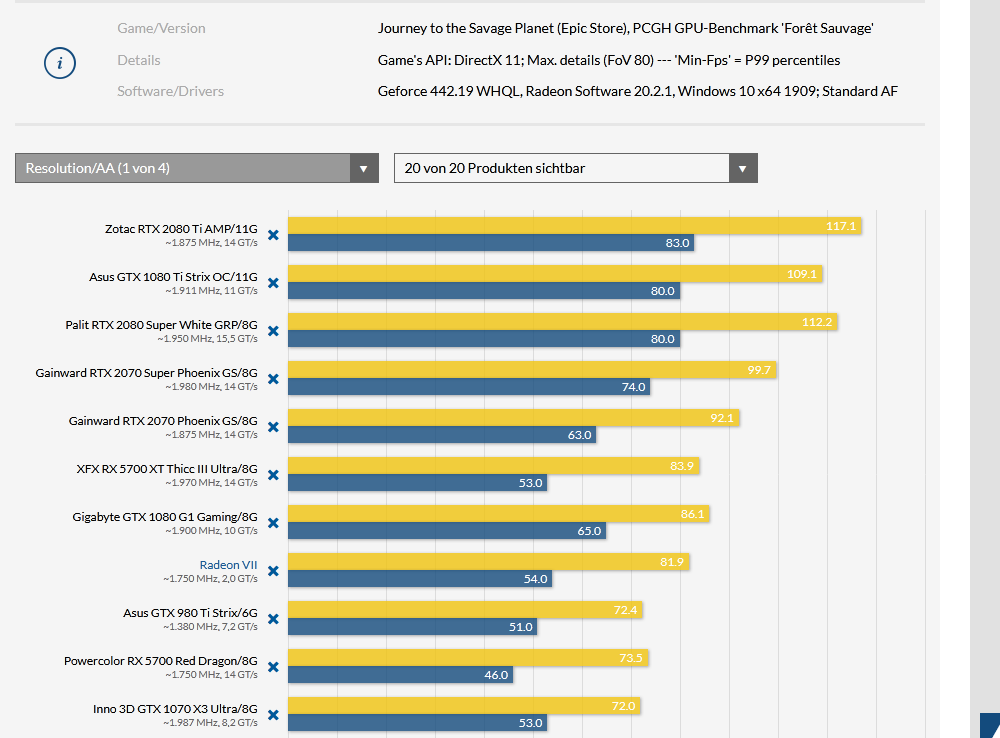Click the info circle icon

[60, 63]
